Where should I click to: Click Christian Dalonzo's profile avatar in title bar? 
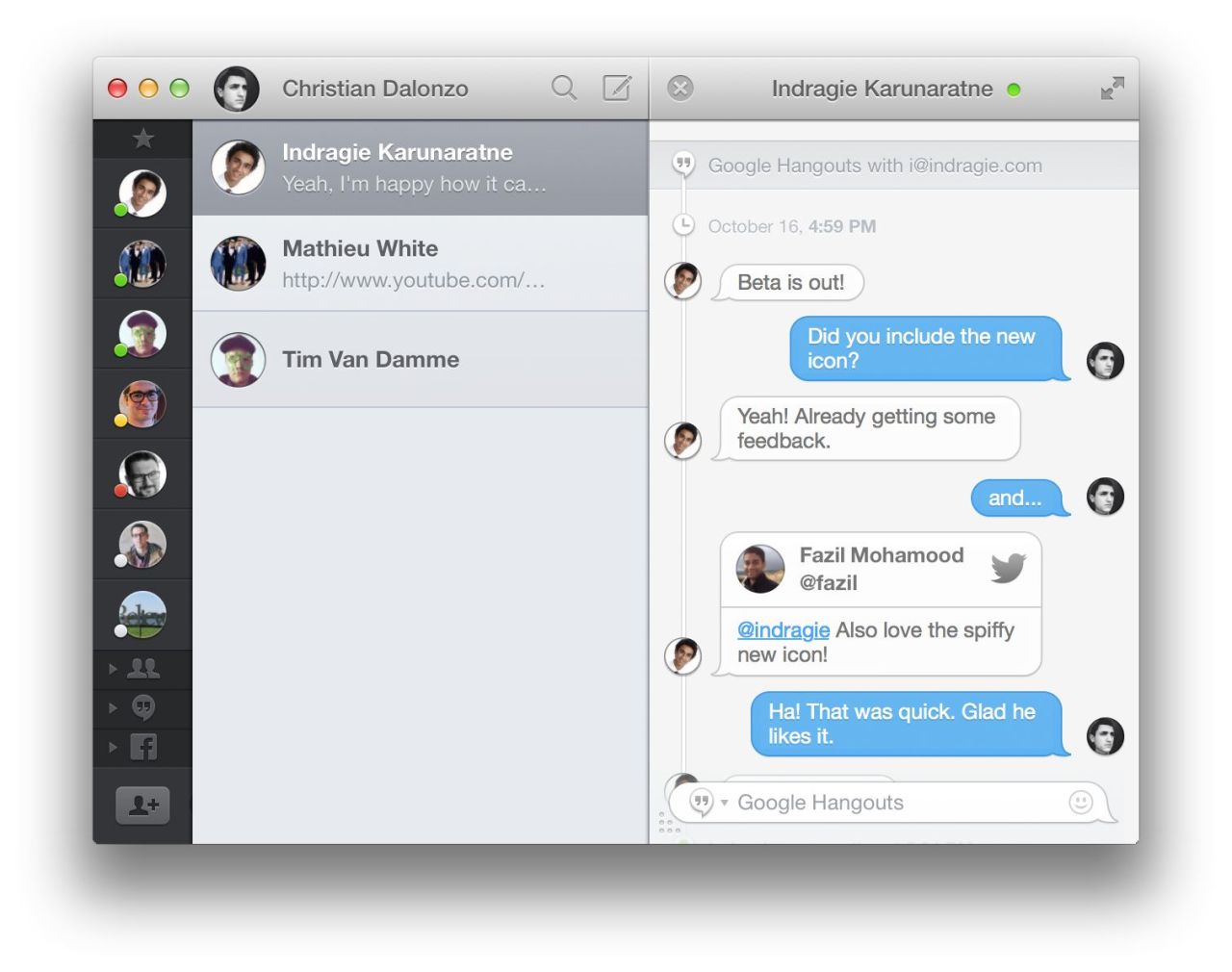[x=237, y=89]
